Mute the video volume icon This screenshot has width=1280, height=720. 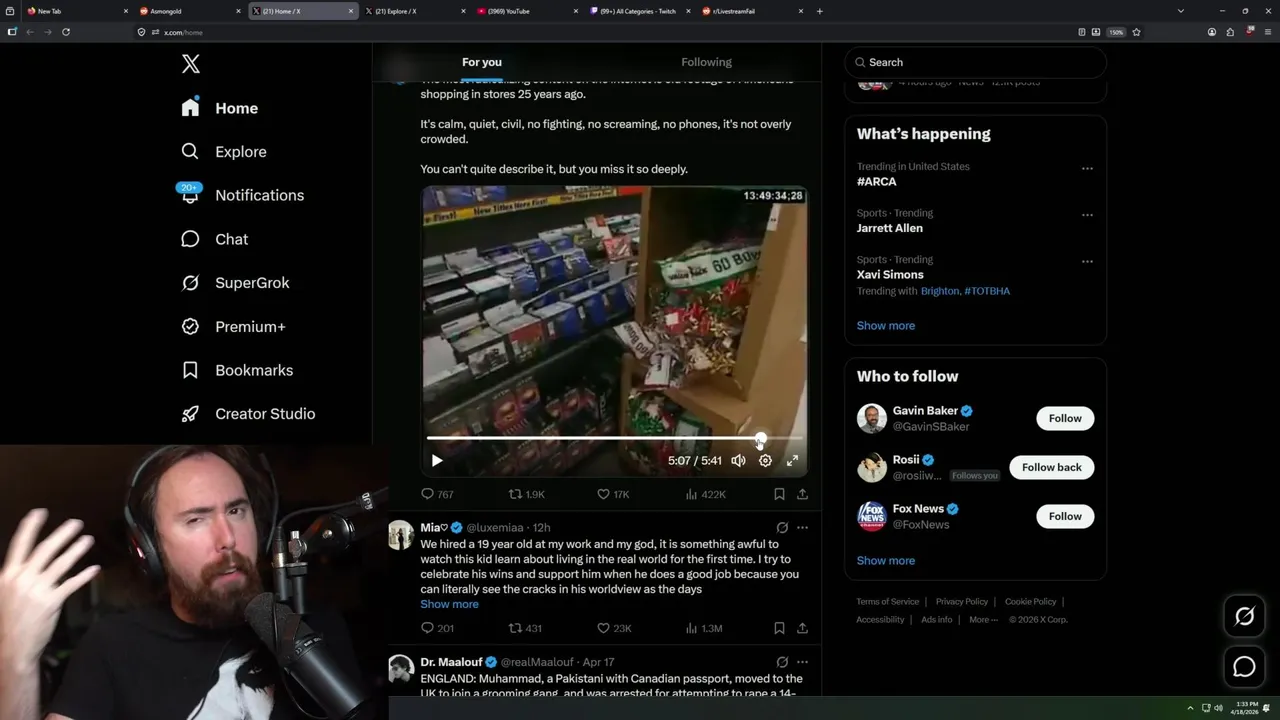(738, 461)
